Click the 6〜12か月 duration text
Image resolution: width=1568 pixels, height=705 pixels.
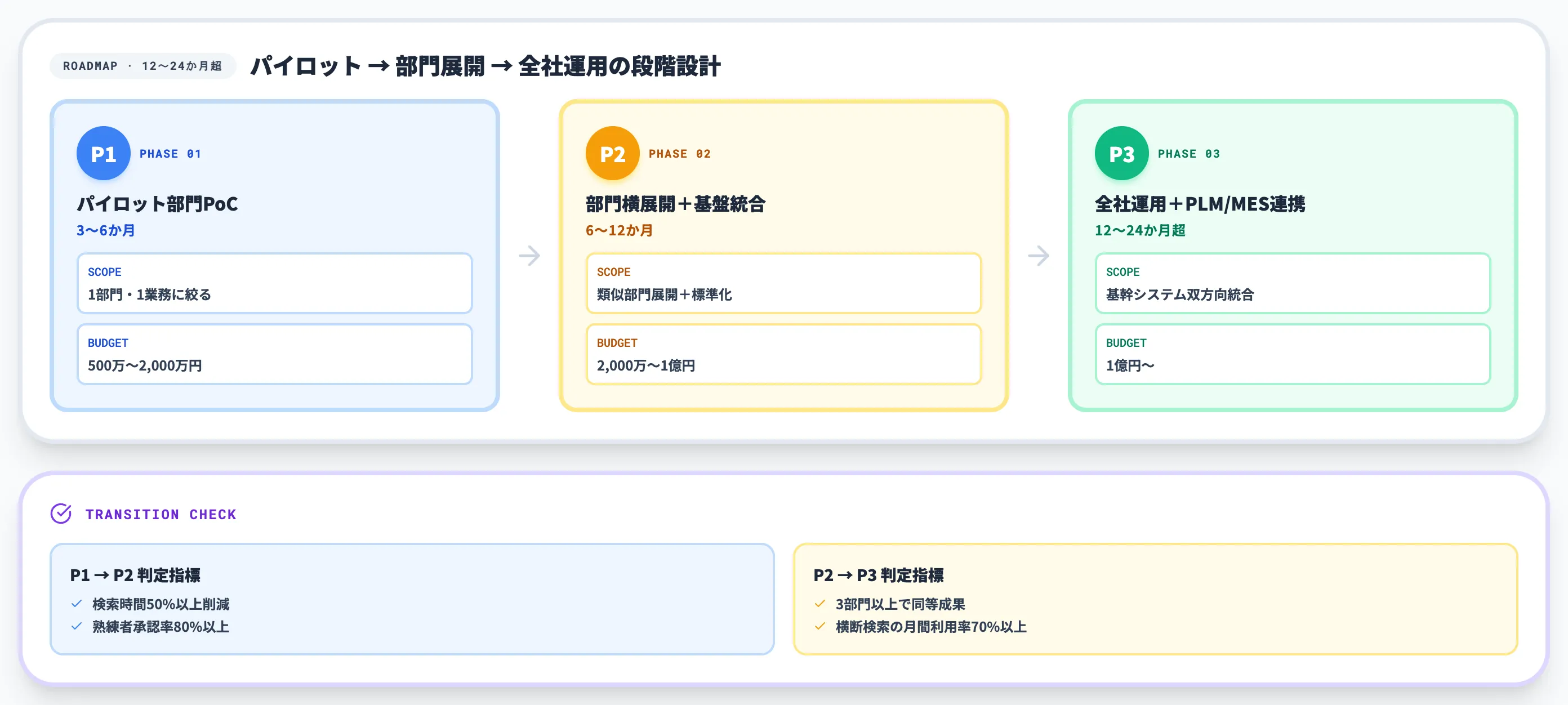click(x=619, y=231)
